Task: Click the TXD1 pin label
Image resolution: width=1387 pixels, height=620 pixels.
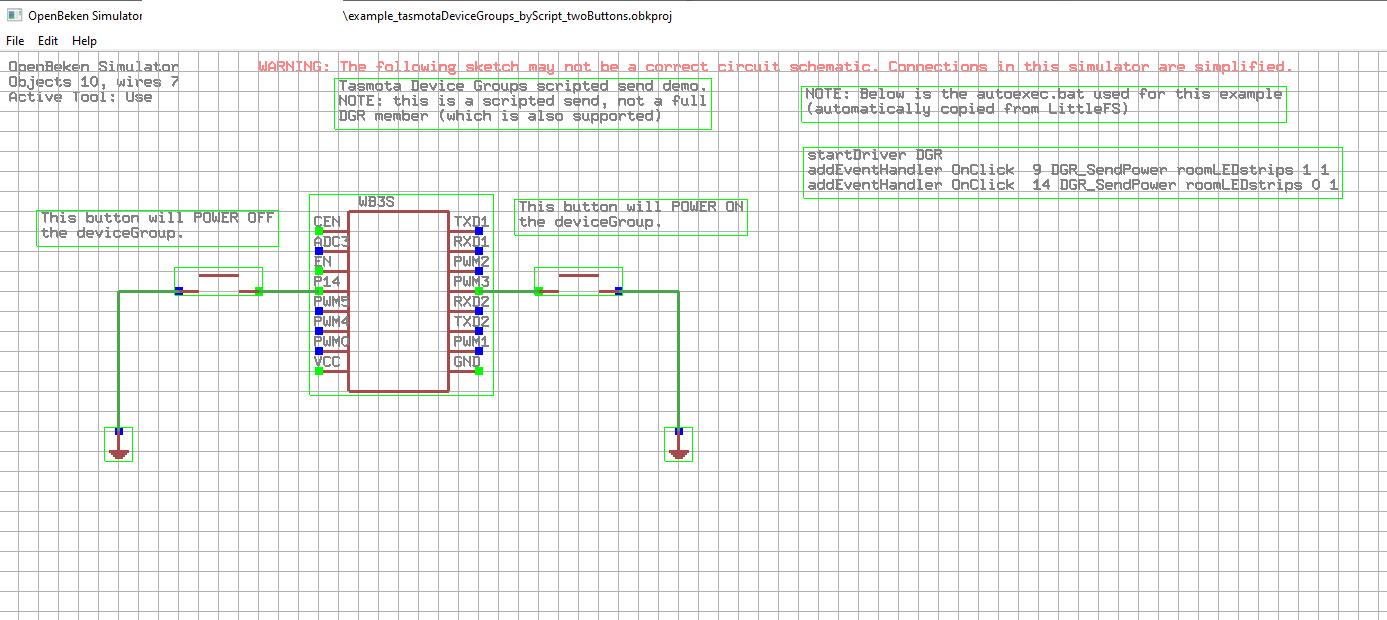Action: click(x=471, y=222)
